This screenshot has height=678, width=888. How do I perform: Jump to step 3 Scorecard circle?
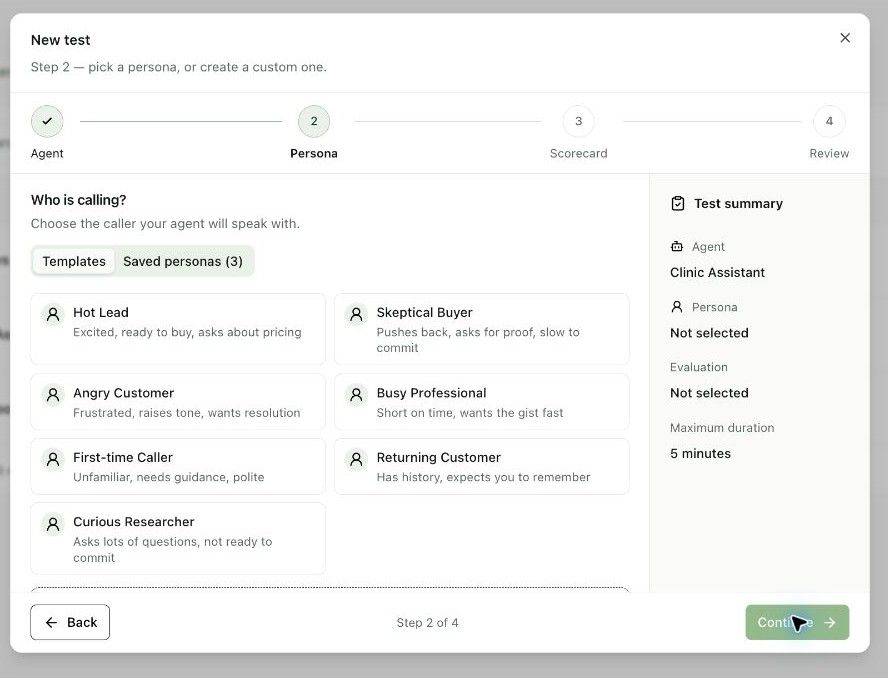pos(578,121)
